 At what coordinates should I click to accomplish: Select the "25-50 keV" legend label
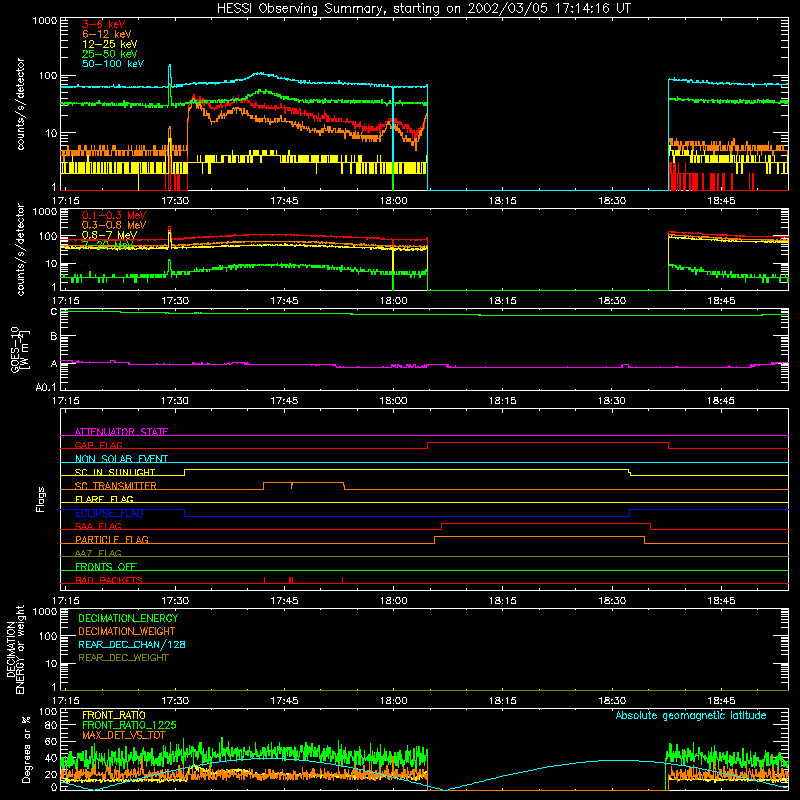pyautogui.click(x=110, y=54)
